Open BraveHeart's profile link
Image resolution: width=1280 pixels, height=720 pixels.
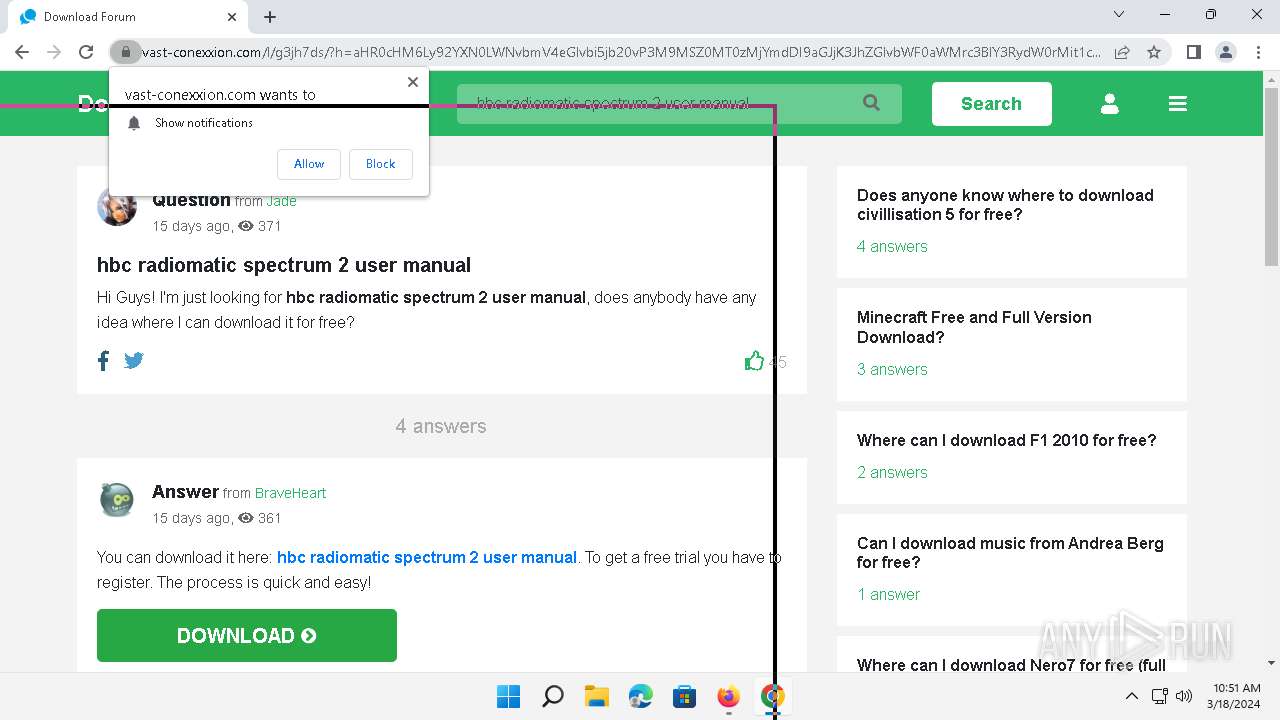[290, 493]
